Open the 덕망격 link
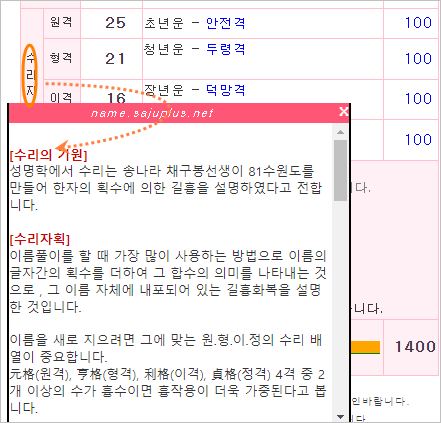441x423 pixels. click(226, 90)
